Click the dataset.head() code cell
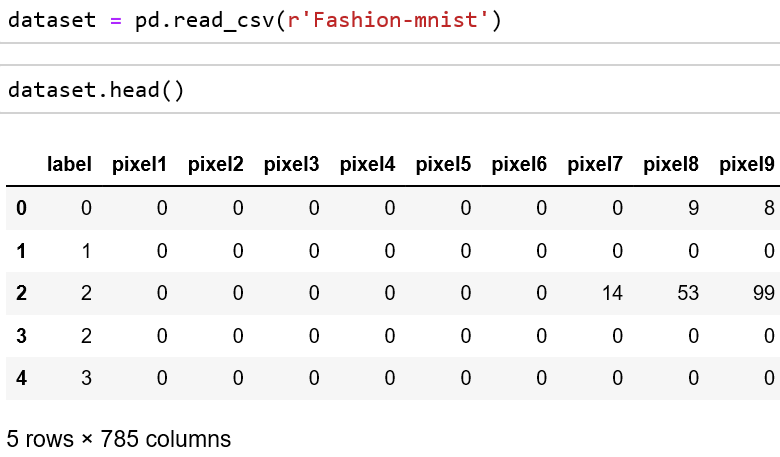 (390, 90)
